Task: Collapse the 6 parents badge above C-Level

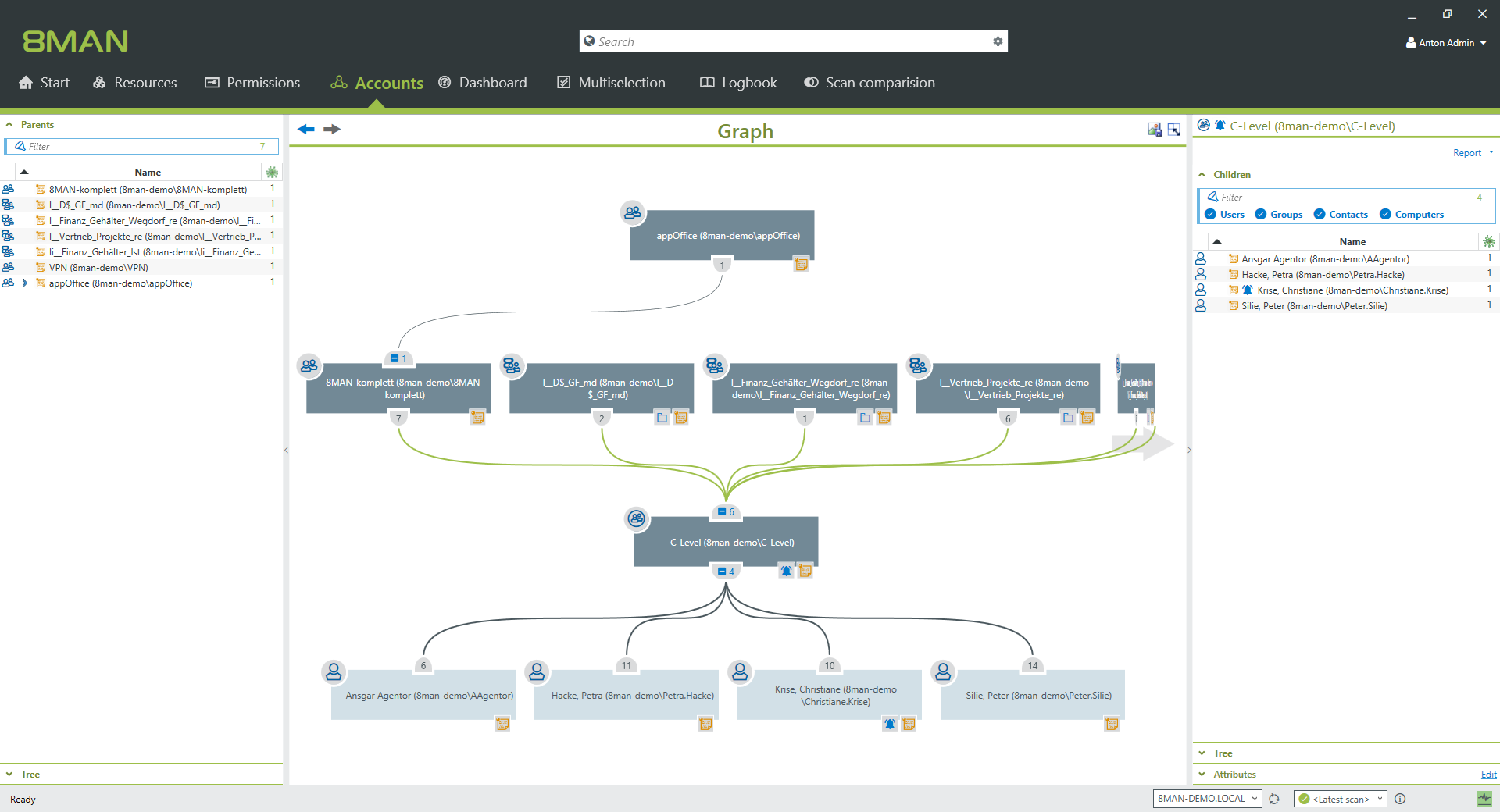Action: pyautogui.click(x=726, y=511)
